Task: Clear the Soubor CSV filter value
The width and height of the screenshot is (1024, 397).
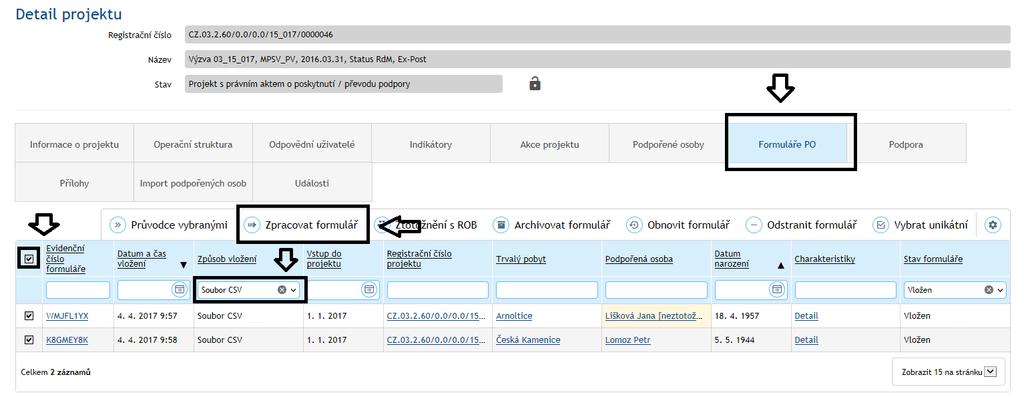Action: coord(282,290)
